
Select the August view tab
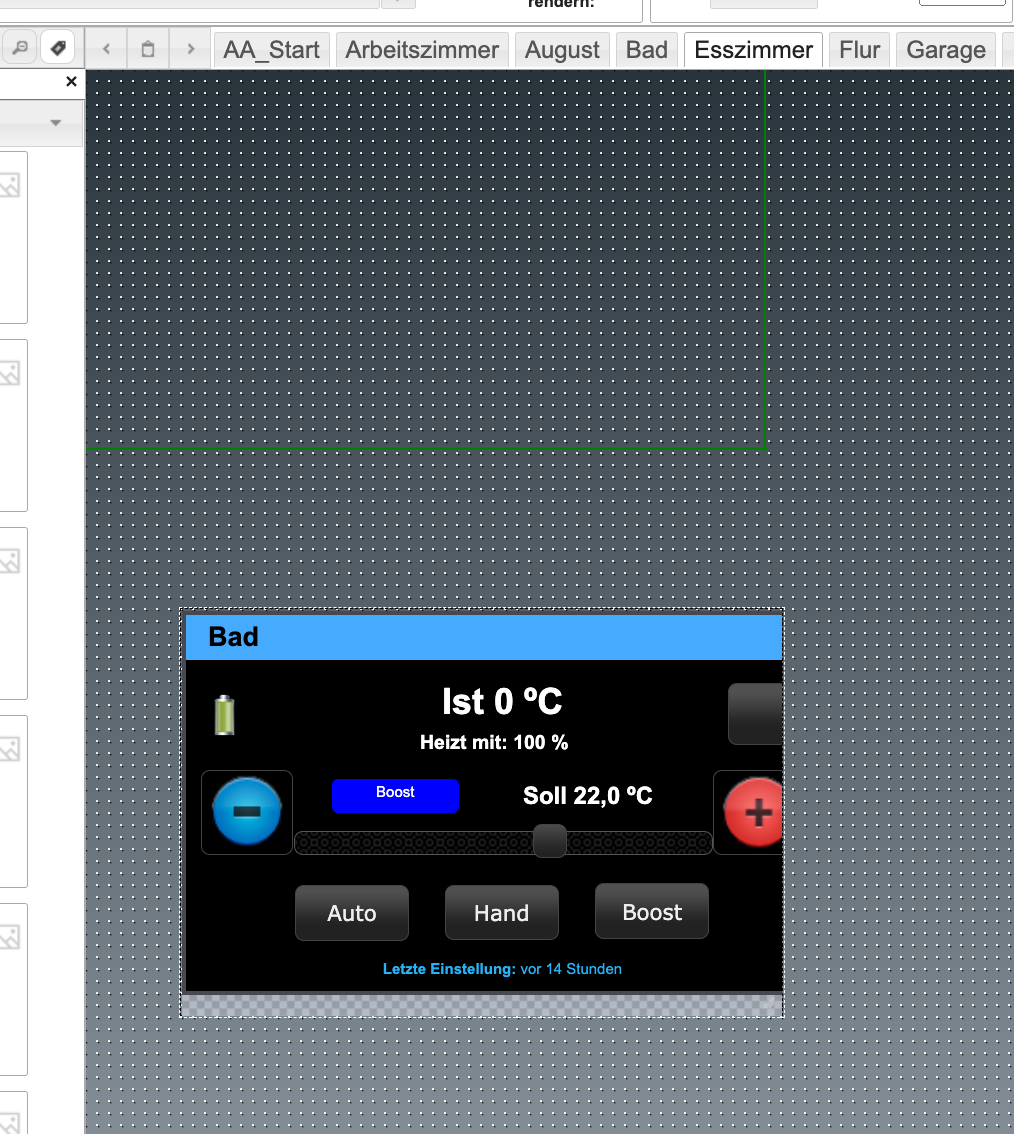[562, 50]
